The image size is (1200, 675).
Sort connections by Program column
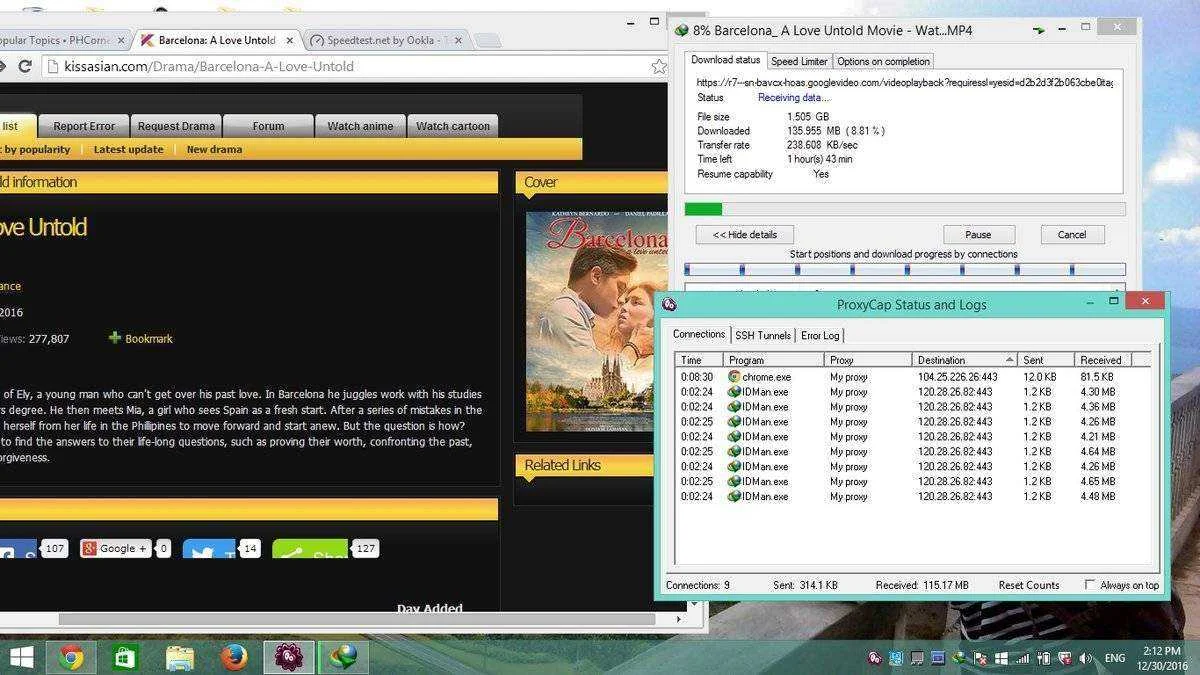774,360
